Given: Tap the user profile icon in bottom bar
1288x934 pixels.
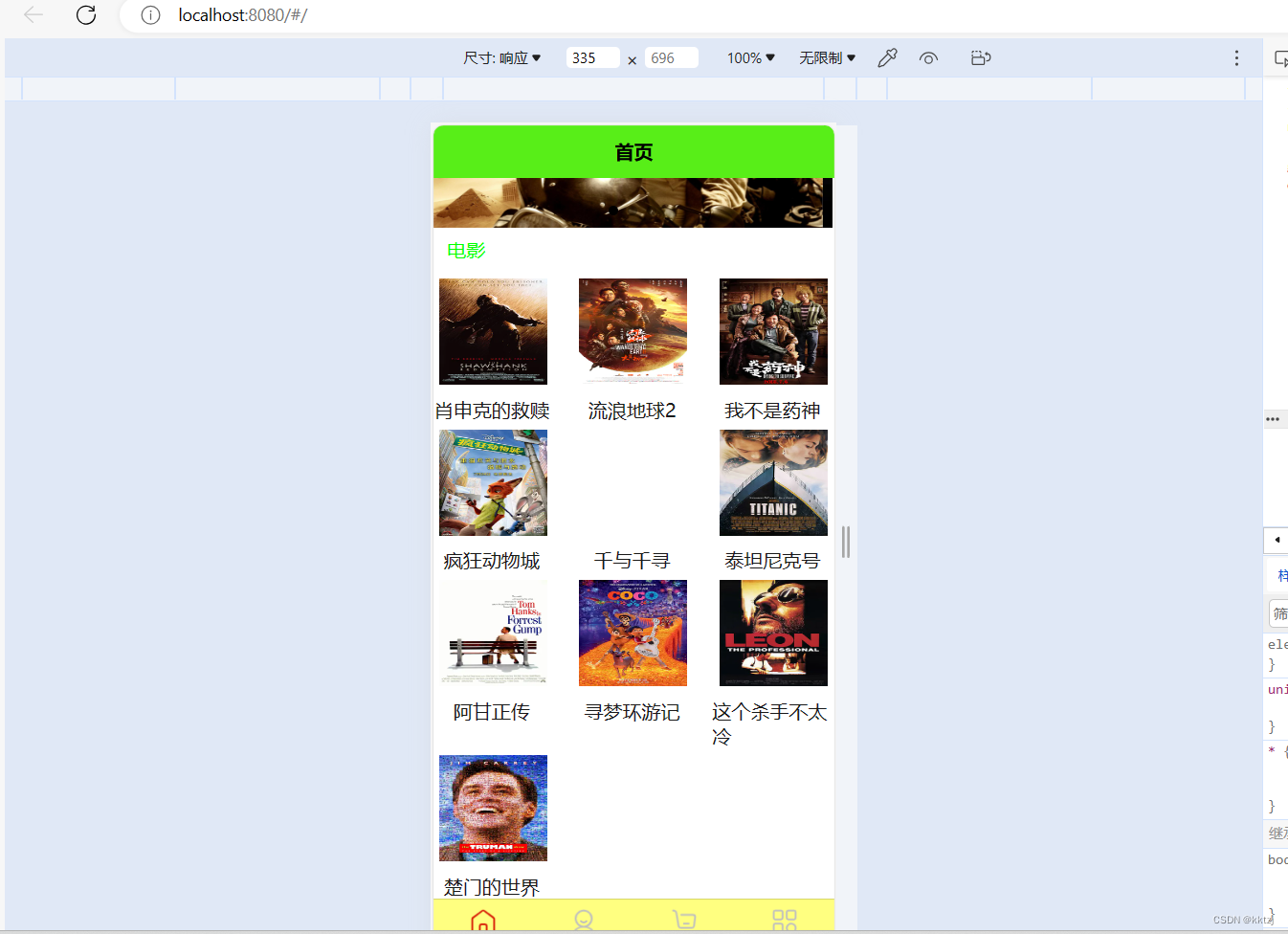Looking at the screenshot, I should [x=584, y=920].
